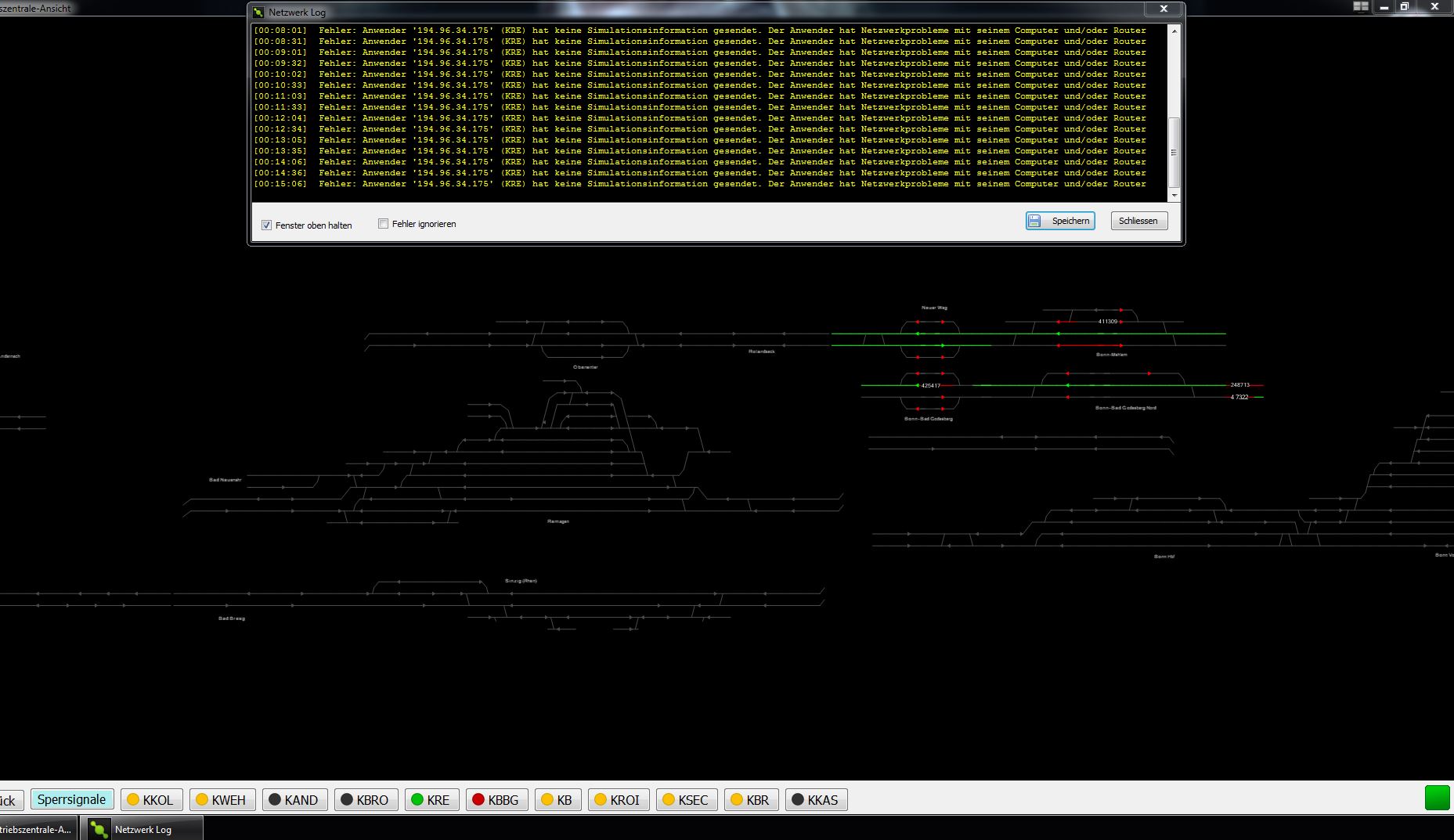Click the green status square bottom right

1437,798
